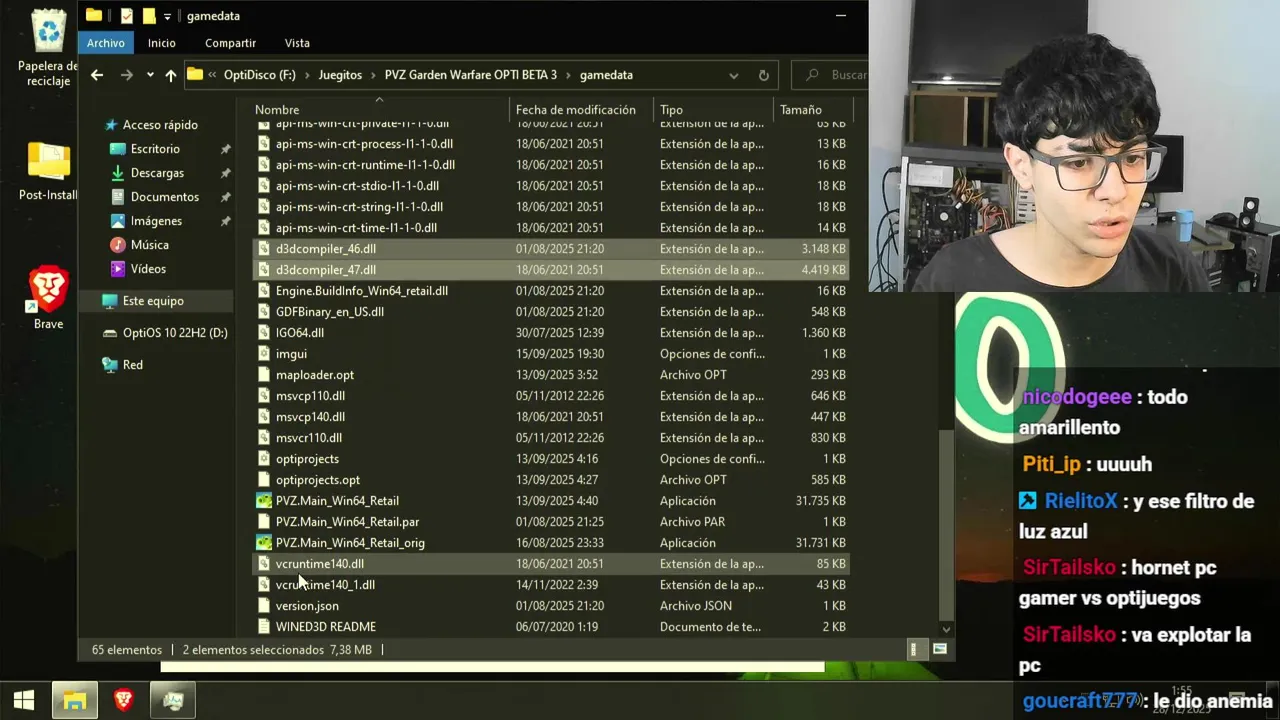Open Música in the sidebar
The image size is (1280, 720).
(149, 245)
